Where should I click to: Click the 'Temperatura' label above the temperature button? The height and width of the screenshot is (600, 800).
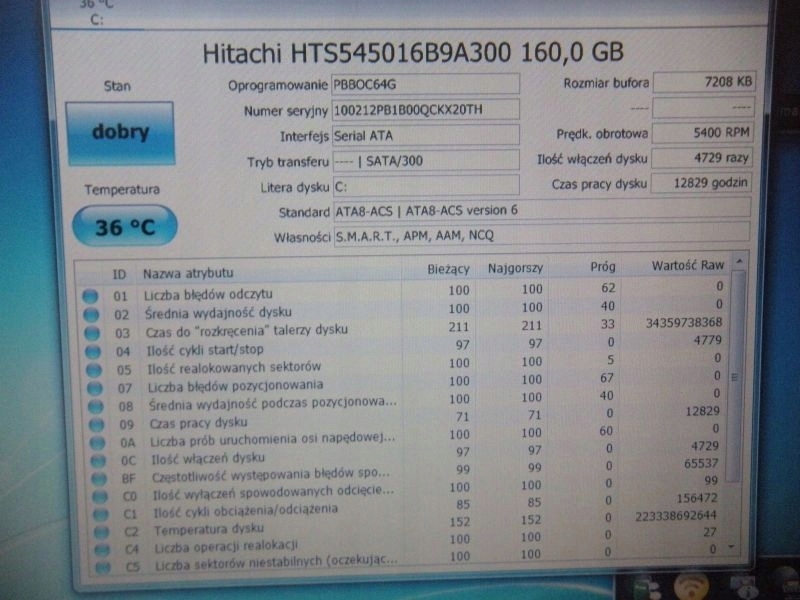click(122, 190)
